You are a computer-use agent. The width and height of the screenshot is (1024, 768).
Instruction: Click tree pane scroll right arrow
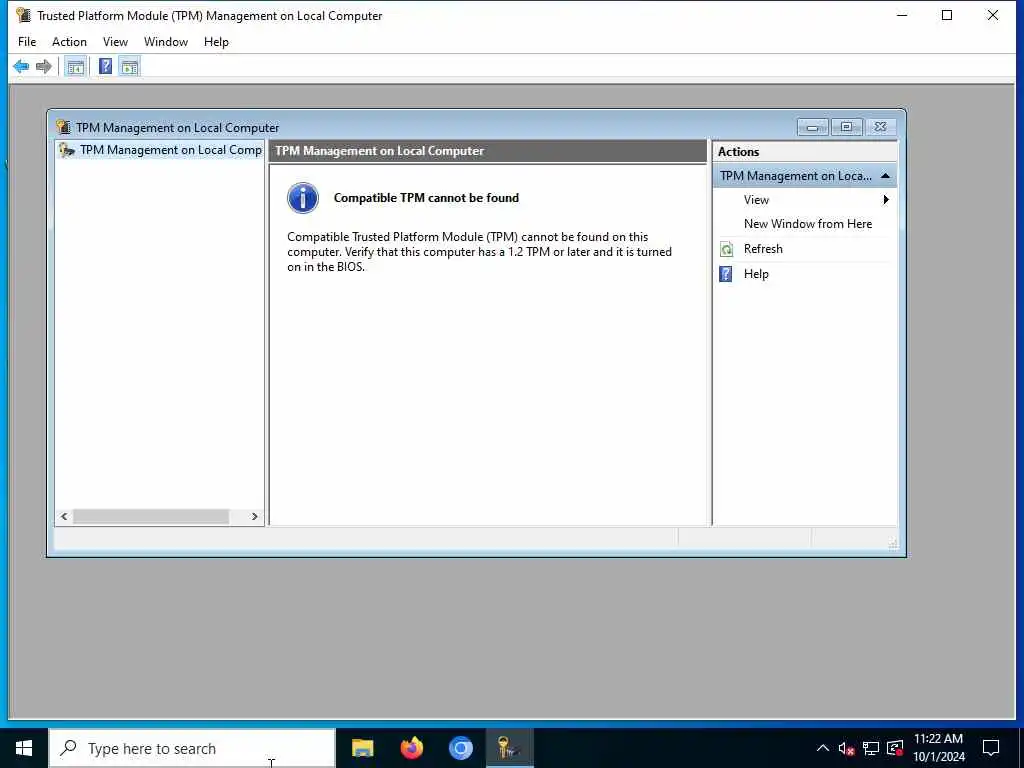[x=255, y=517]
